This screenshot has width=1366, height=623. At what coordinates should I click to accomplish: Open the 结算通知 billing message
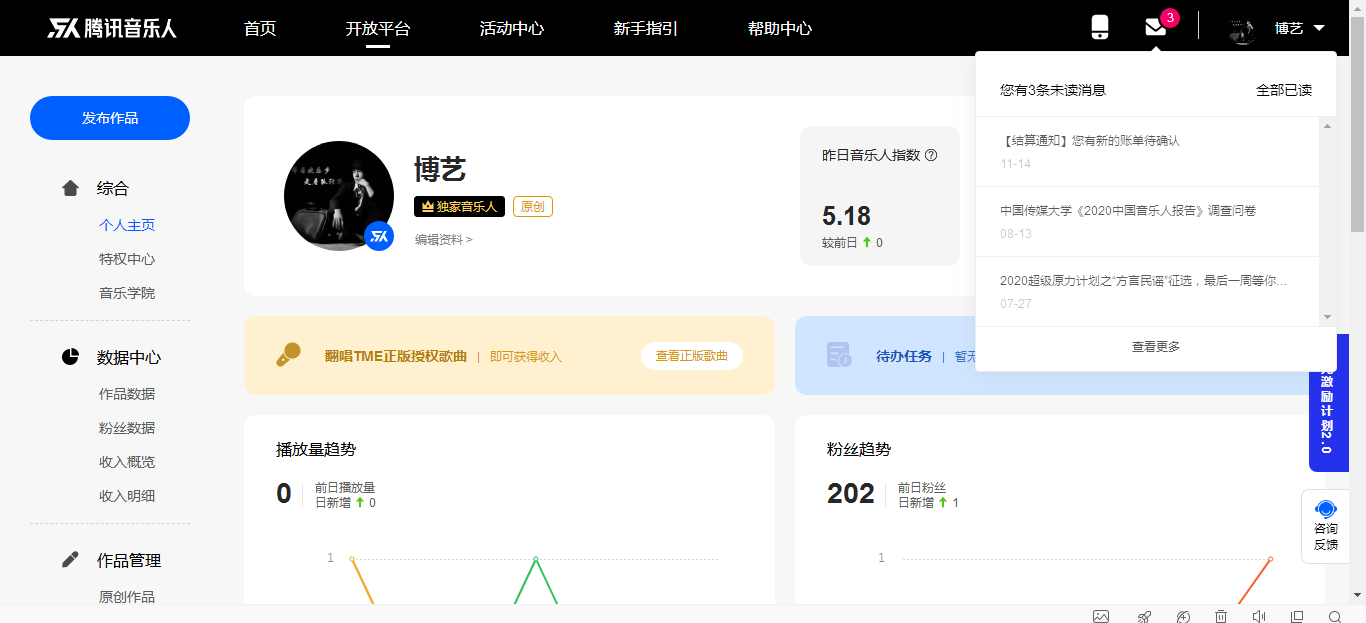(1147, 152)
